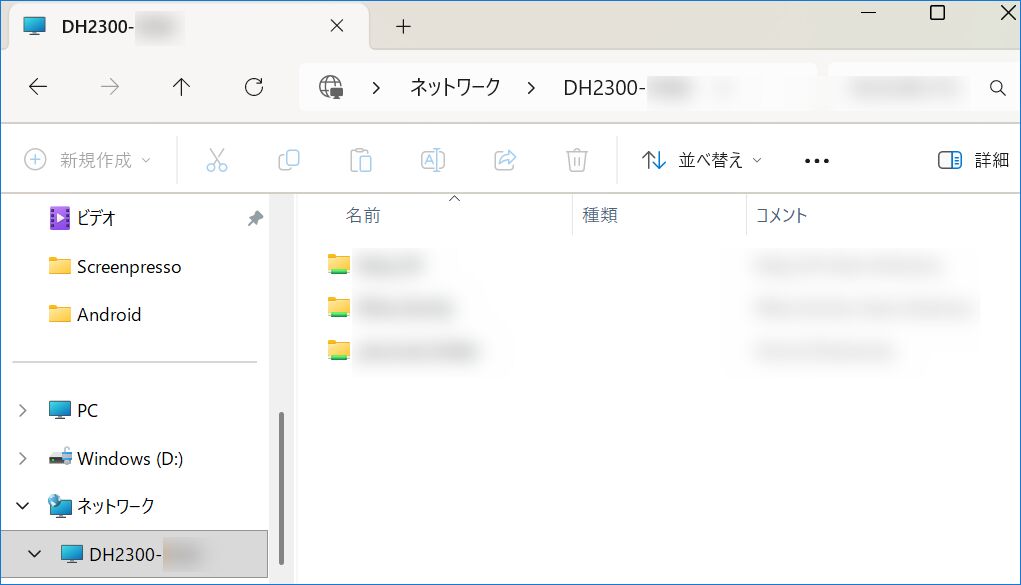Click the Paste clipboard icon
Viewport: 1021px width, 585px height.
(x=361, y=160)
